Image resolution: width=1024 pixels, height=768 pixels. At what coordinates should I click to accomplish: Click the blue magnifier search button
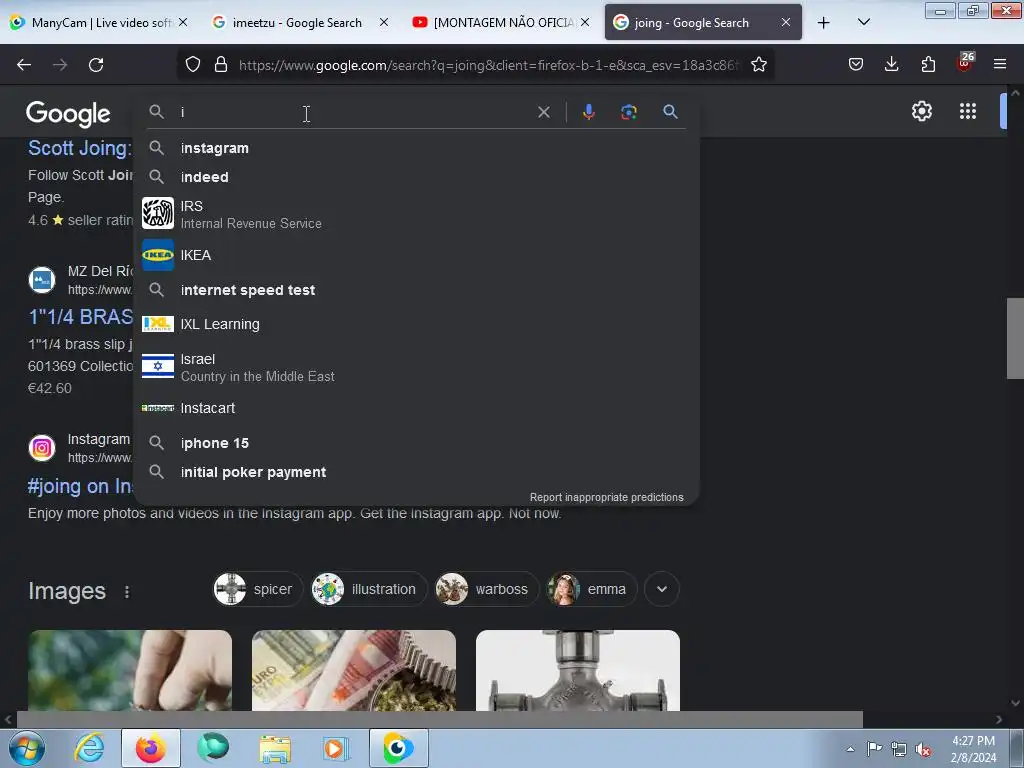pos(670,112)
